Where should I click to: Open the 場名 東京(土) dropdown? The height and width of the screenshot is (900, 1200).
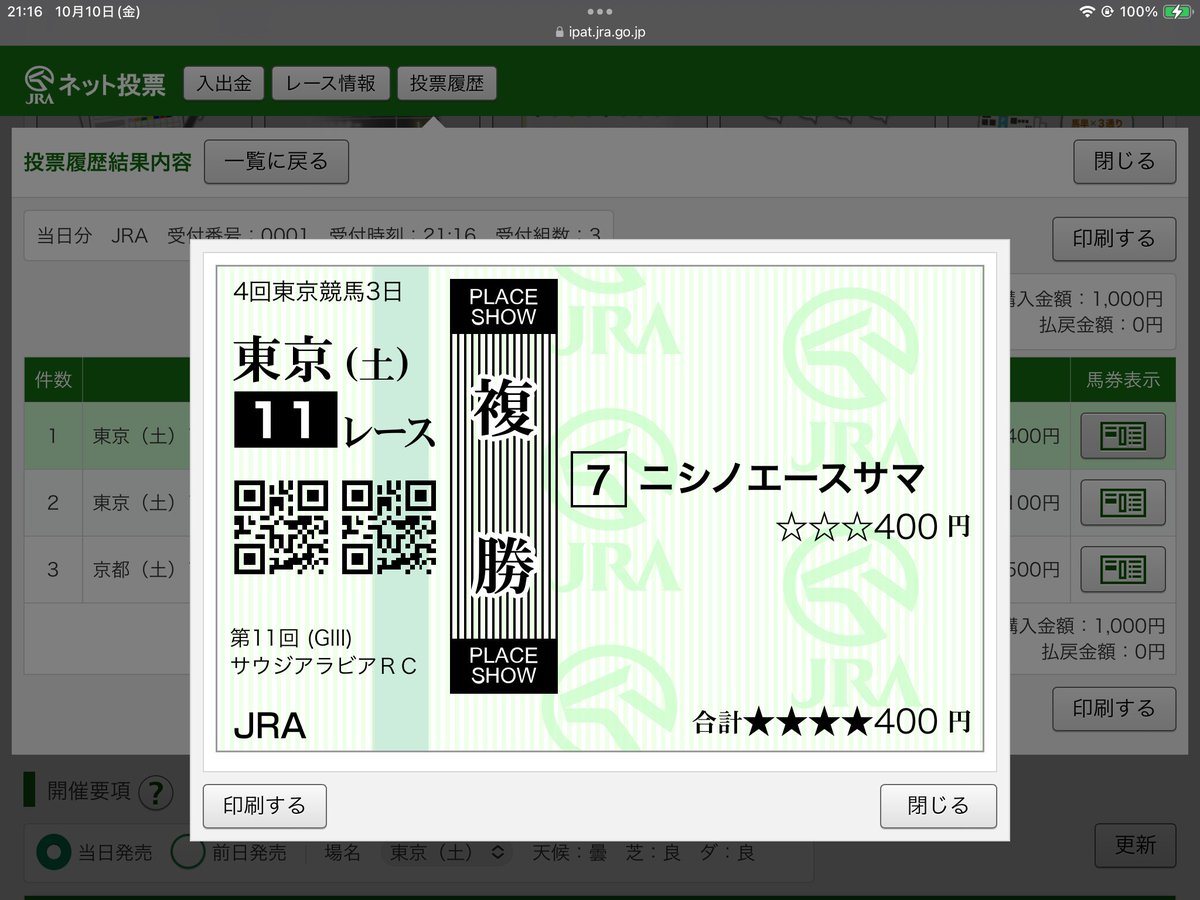pyautogui.click(x=446, y=853)
